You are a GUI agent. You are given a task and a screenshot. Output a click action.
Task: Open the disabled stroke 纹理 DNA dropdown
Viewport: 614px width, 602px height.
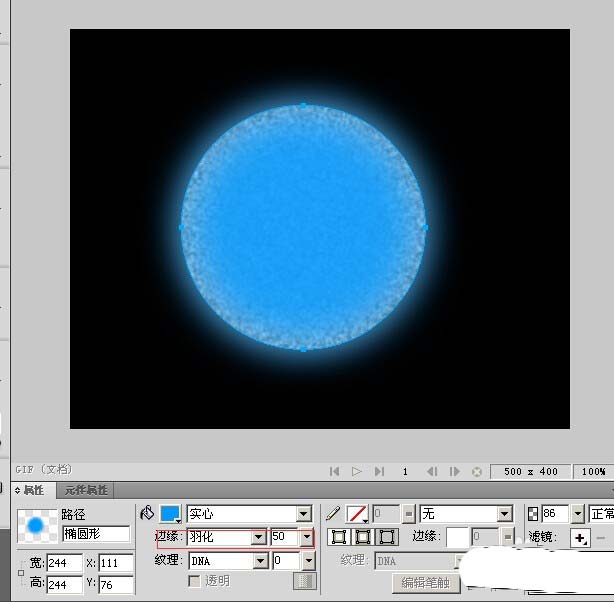(x=419, y=561)
